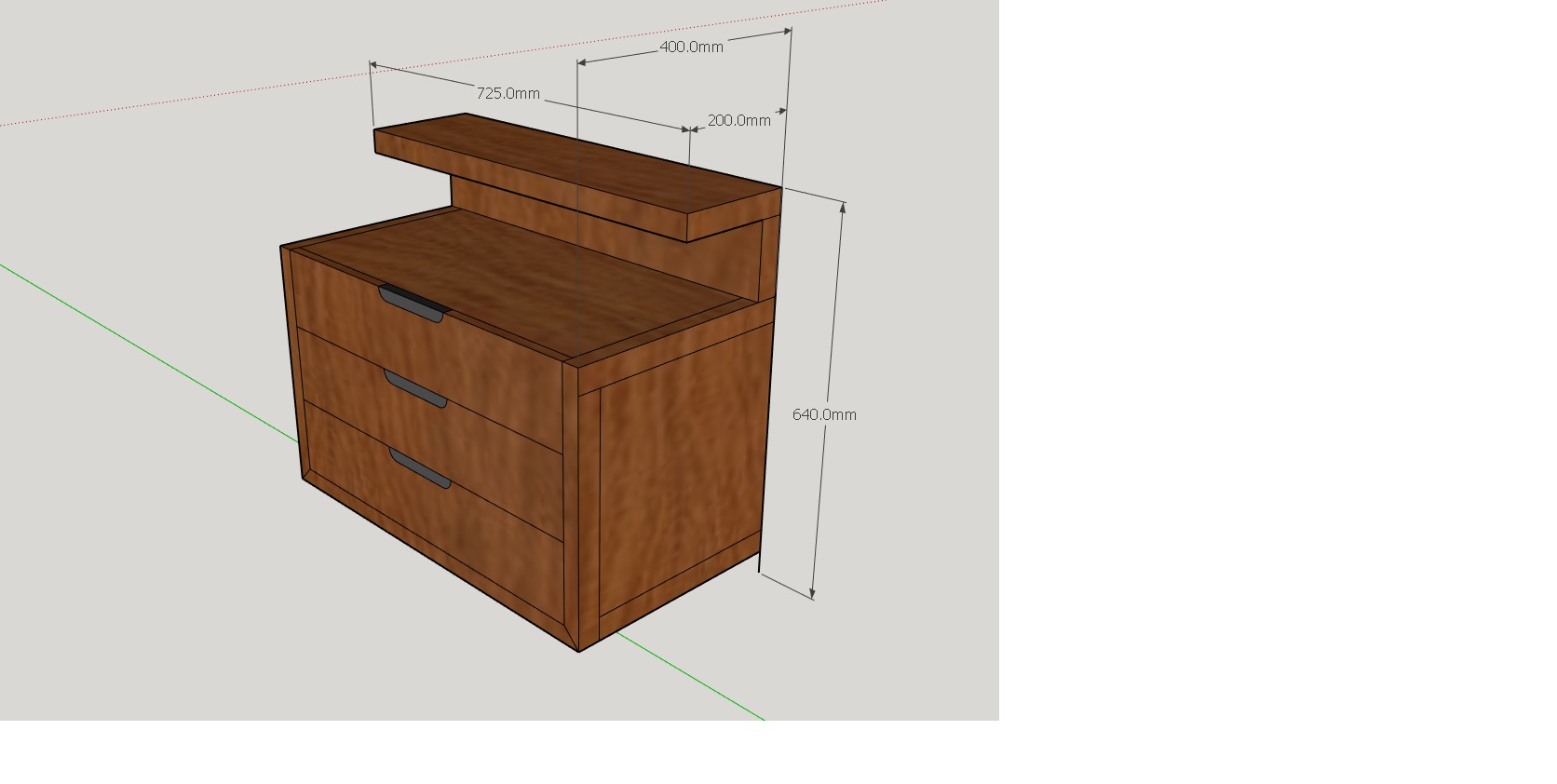Select the middle drawer handle
1557x784 pixels.
(415, 388)
